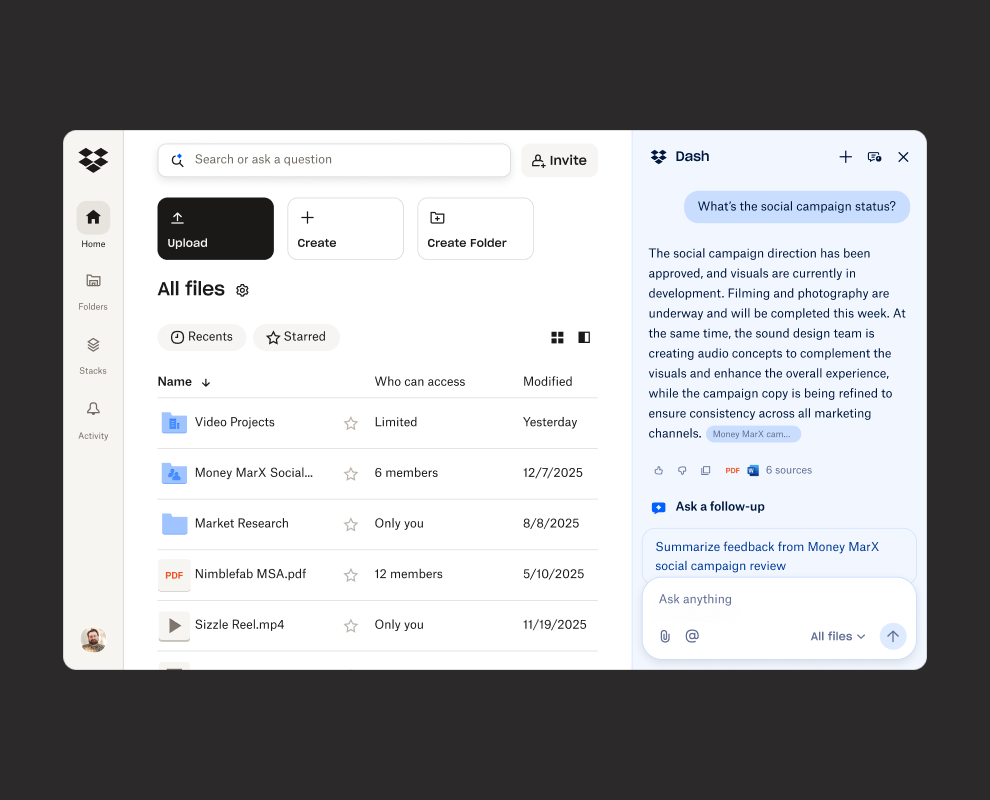Click the Video Projects folder icon
The width and height of the screenshot is (990, 800).
click(174, 422)
